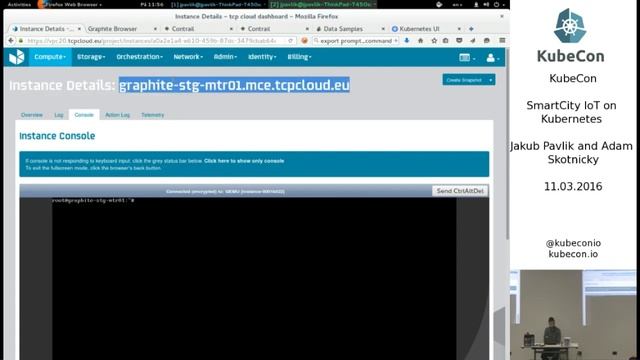Click the tcp cloud logo icon
This screenshot has height=360, width=640.
(17, 57)
